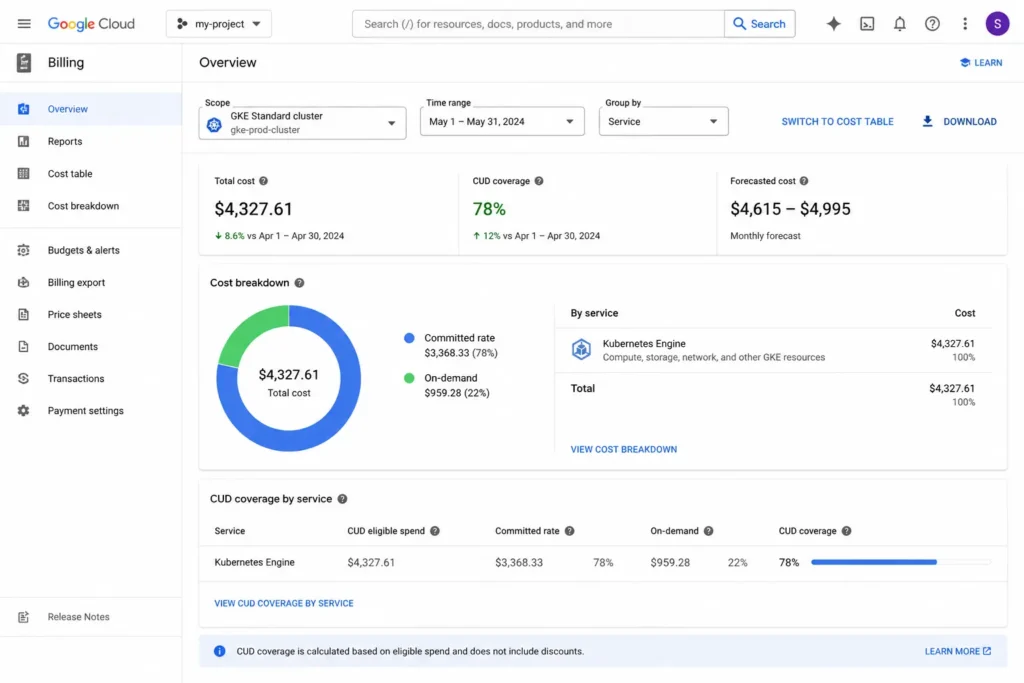Click the help icon beside Forecasted cost

804,181
